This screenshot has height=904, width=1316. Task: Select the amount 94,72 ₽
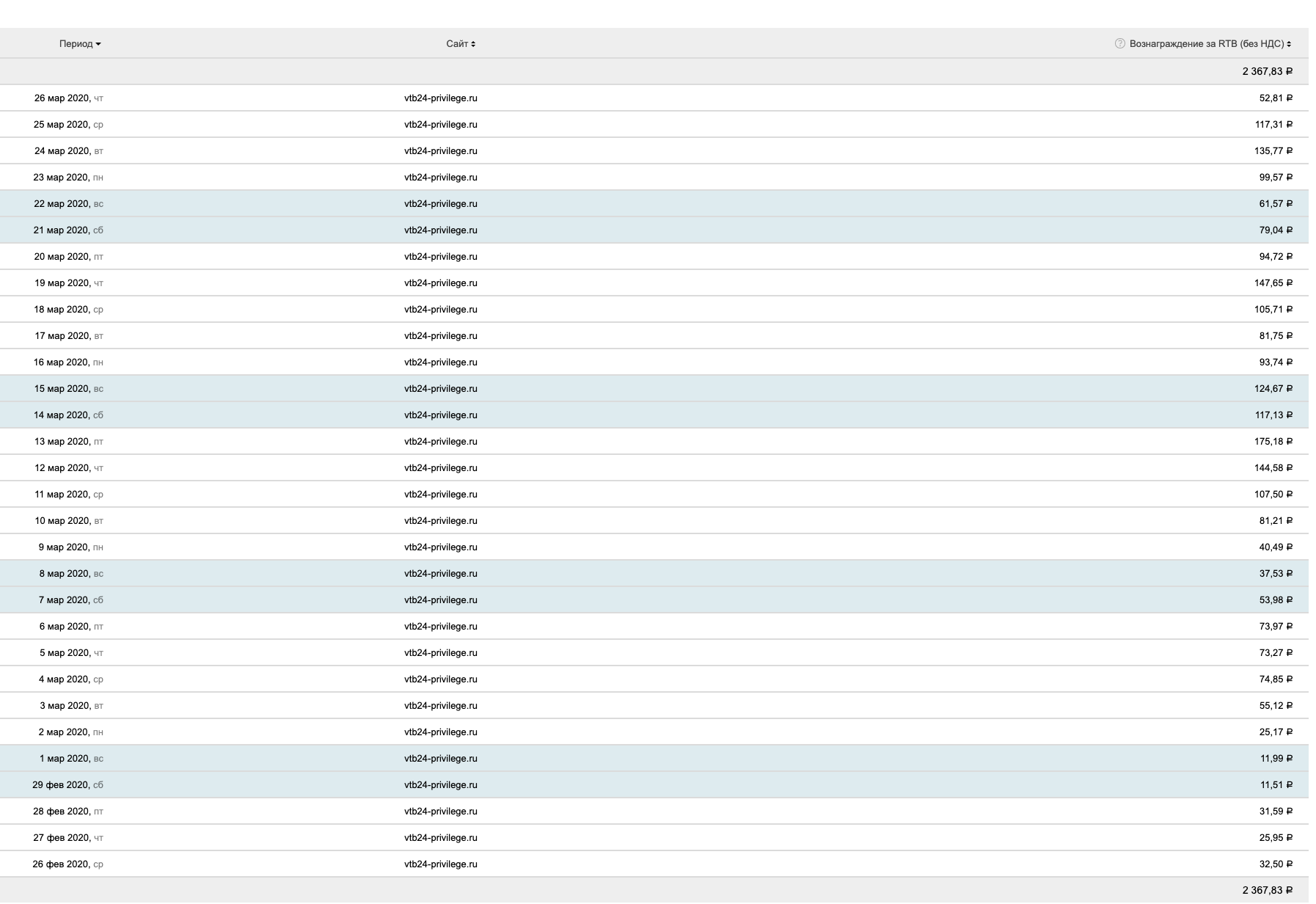pyautogui.click(x=1276, y=257)
